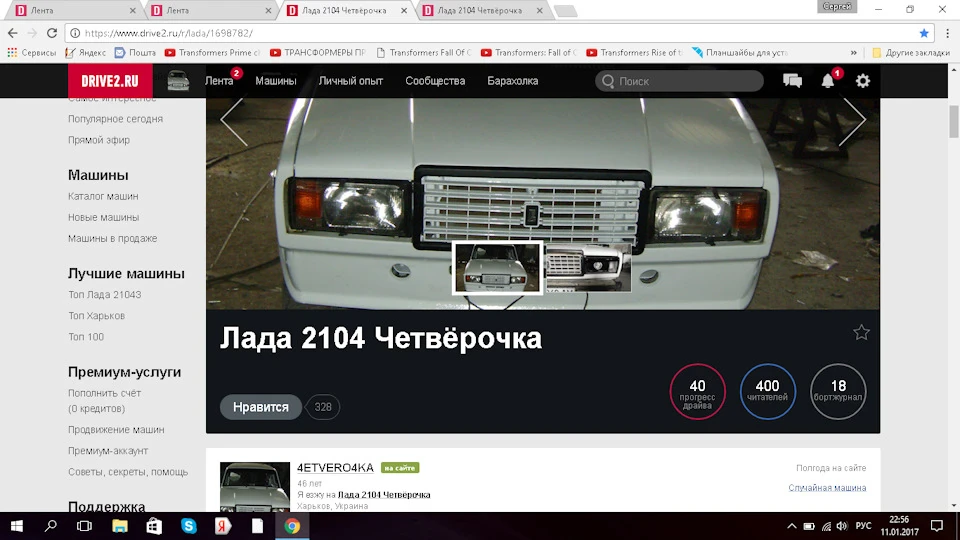Reload the page with the refresh icon

[x=52, y=33]
